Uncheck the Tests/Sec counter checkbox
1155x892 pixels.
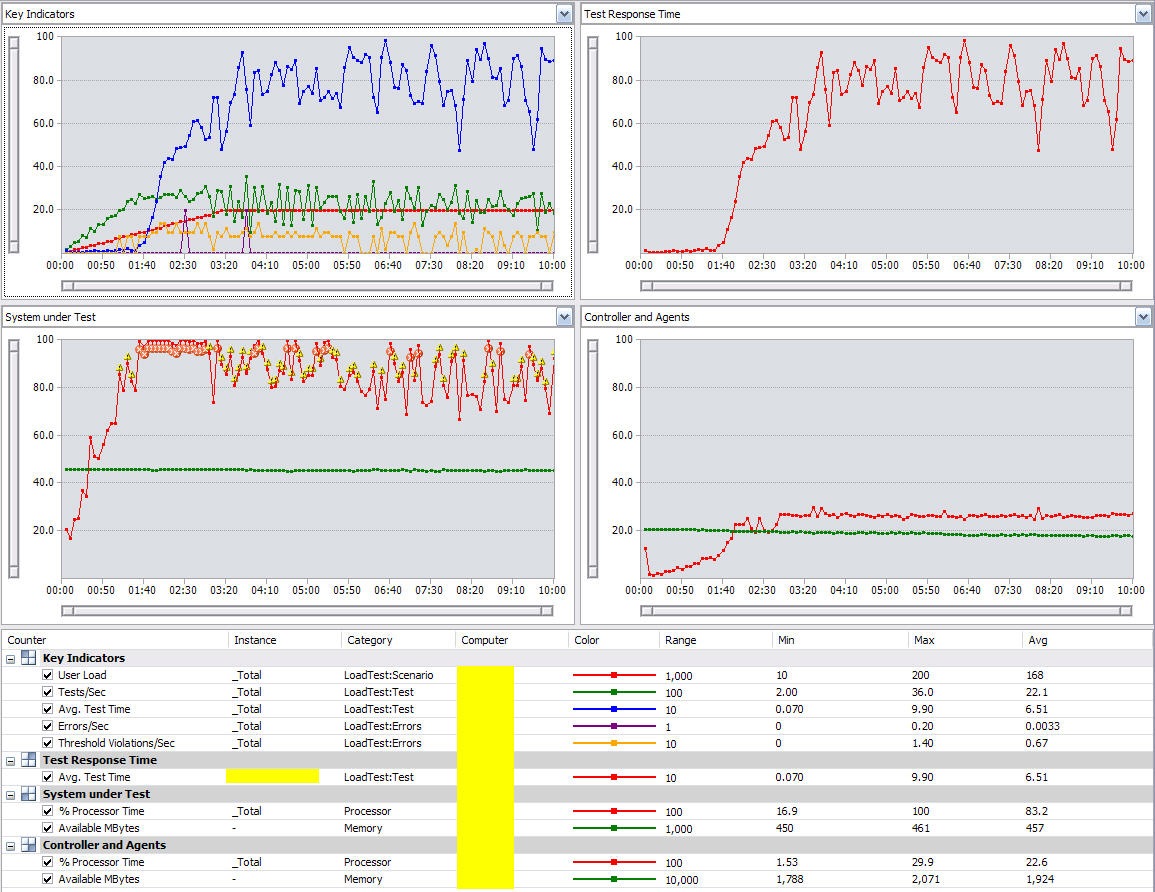(x=48, y=692)
